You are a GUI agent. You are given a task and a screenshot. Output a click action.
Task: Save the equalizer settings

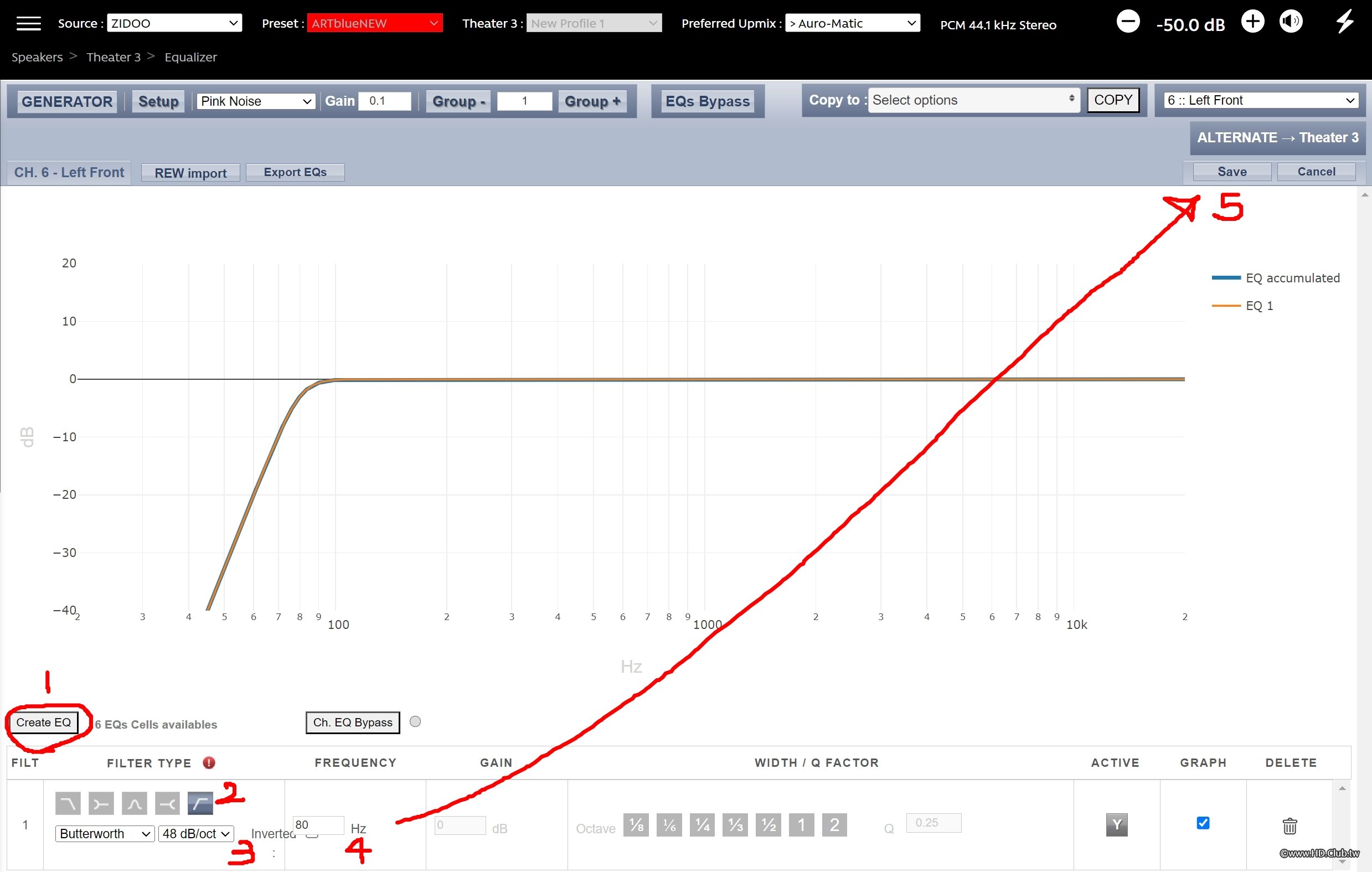(1232, 172)
